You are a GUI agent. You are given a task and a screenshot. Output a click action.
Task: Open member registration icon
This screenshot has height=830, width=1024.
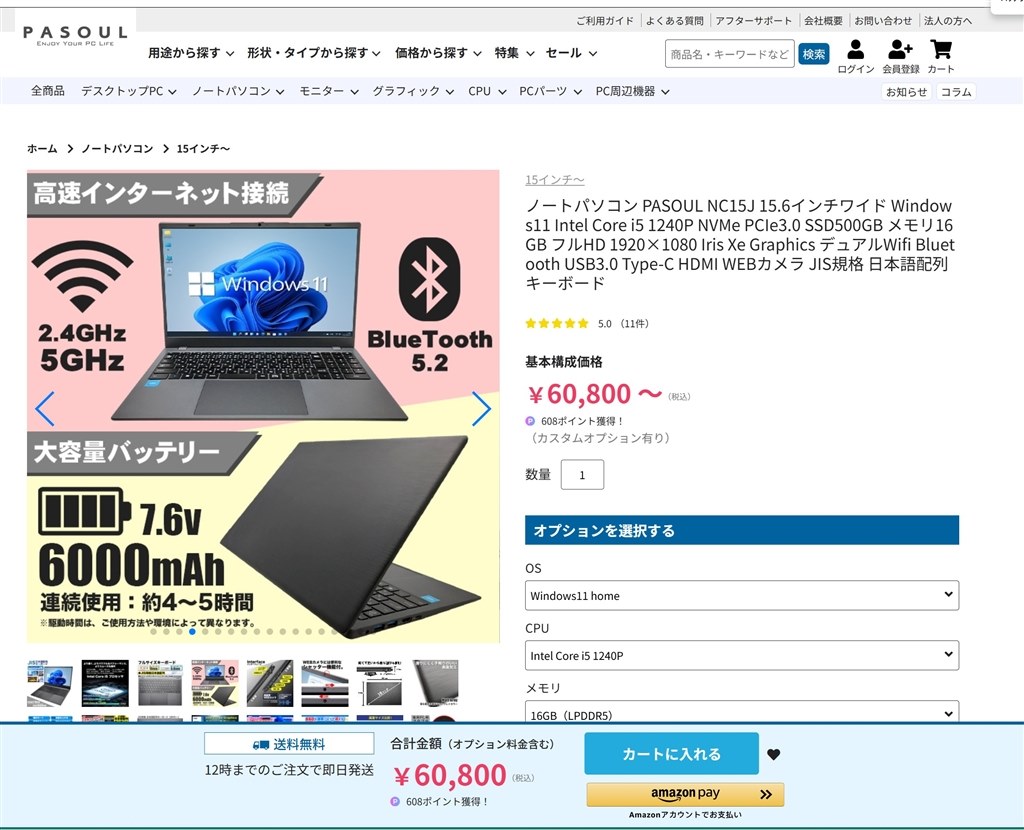[x=900, y=50]
